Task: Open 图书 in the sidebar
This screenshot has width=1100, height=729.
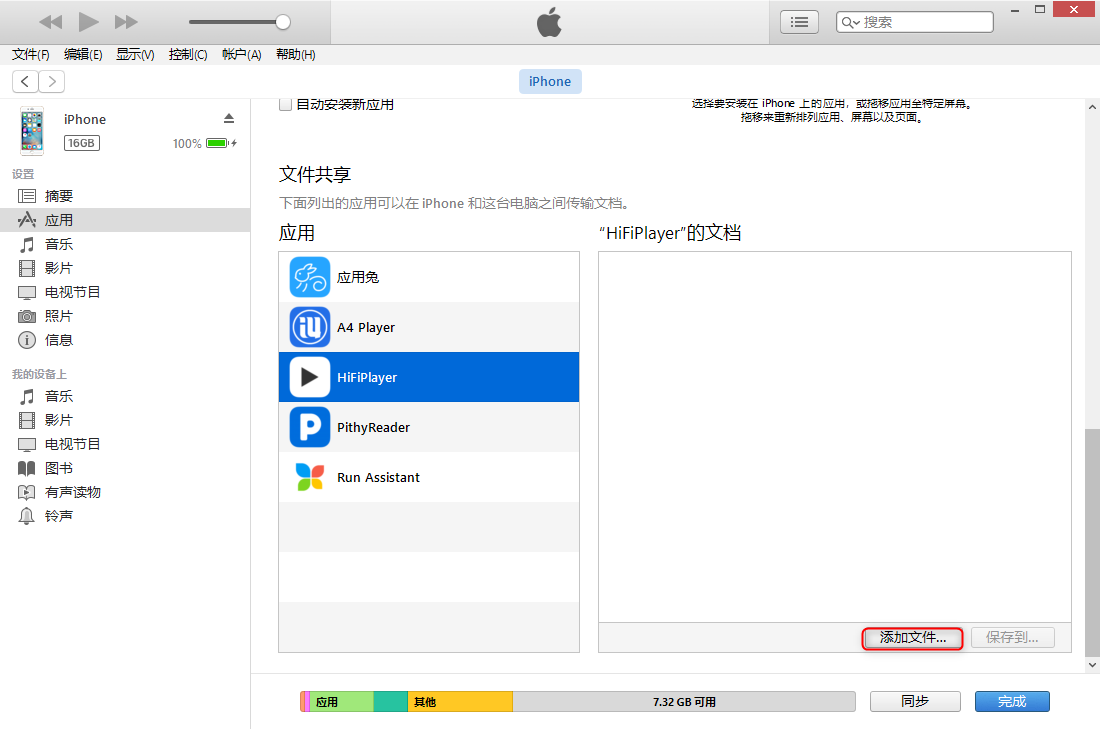Action: [x=59, y=468]
